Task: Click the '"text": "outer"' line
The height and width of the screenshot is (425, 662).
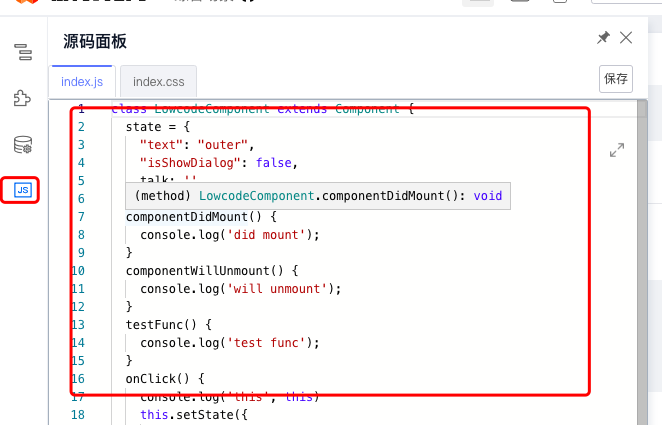Action: pos(197,145)
